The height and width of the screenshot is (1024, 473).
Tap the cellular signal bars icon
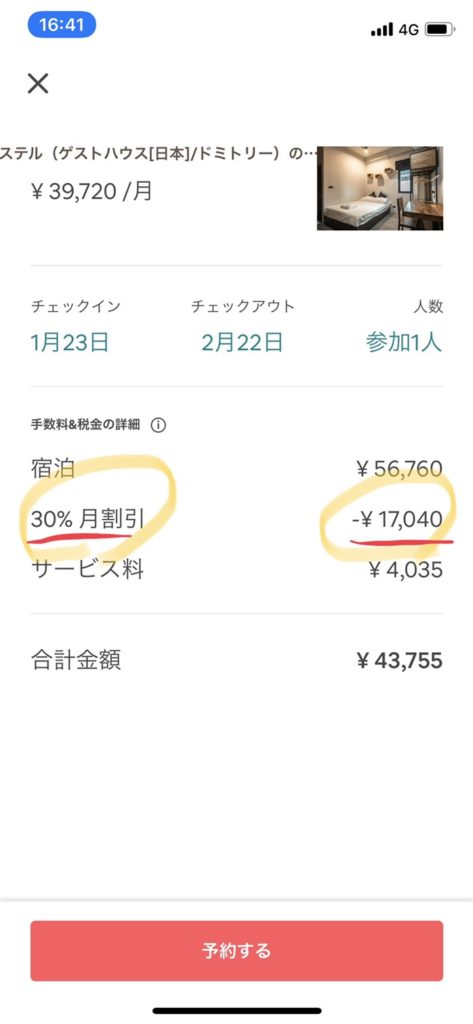tap(382, 30)
